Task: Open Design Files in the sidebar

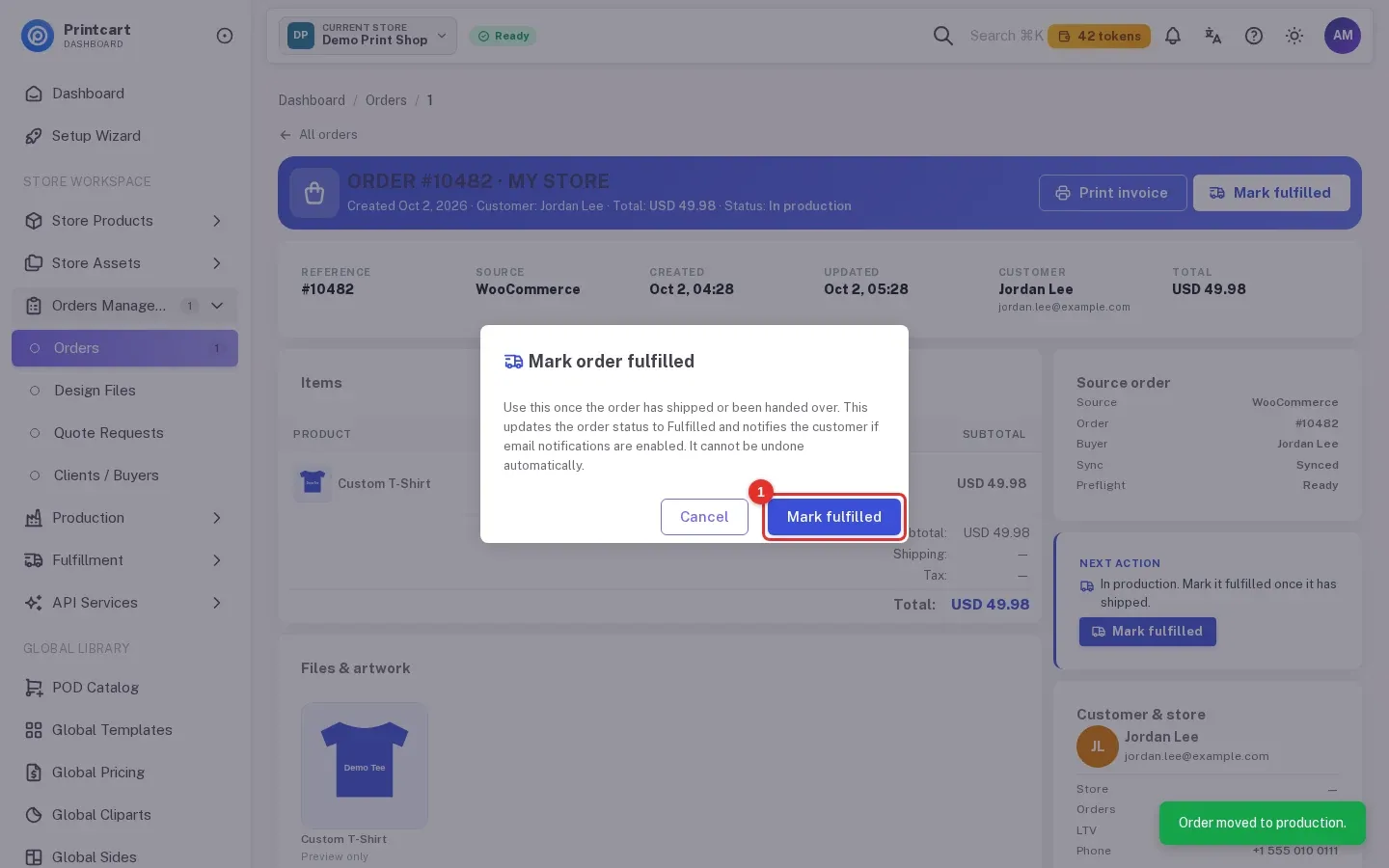Action: 125,391
